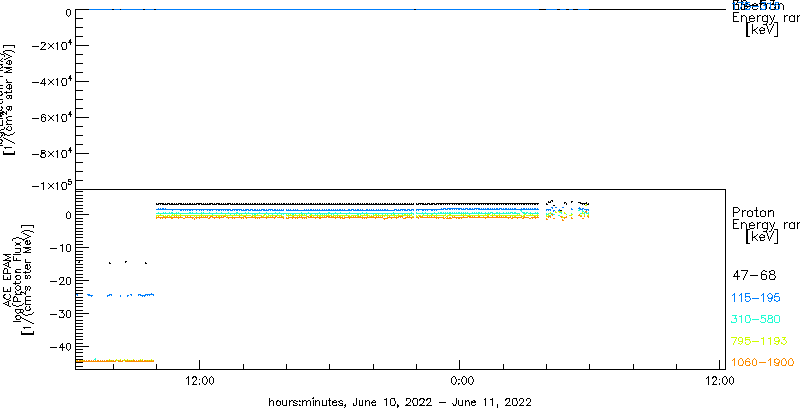Click the [keV] unit label in the proton legend

[762, 237]
